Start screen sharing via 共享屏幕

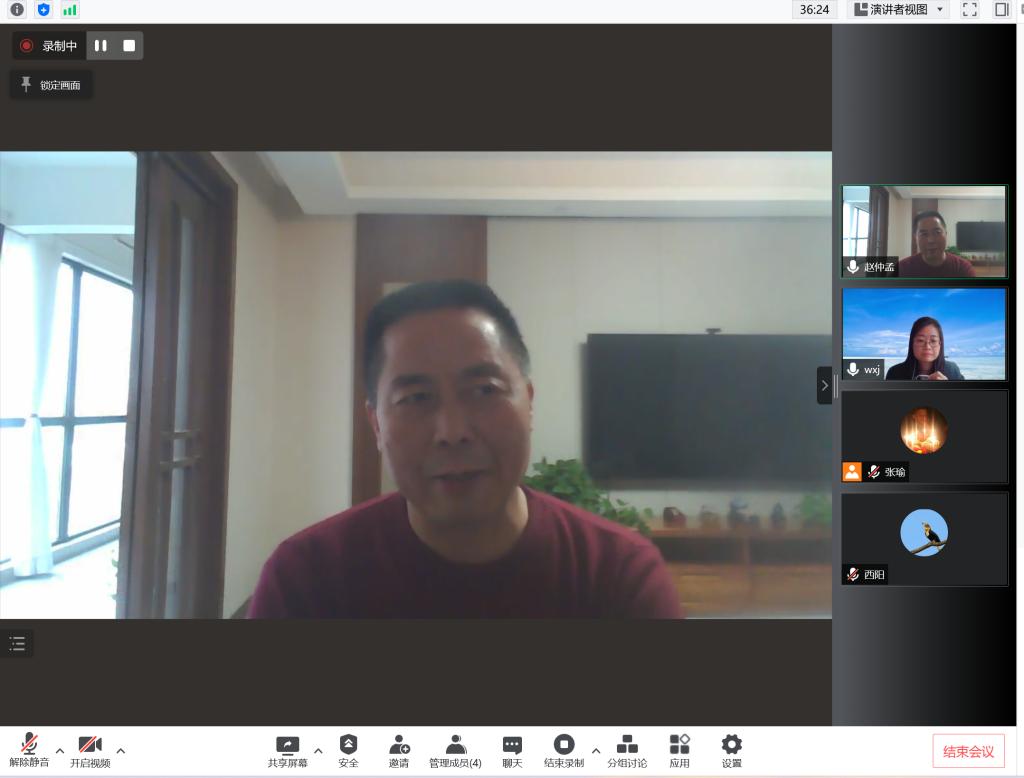(287, 750)
